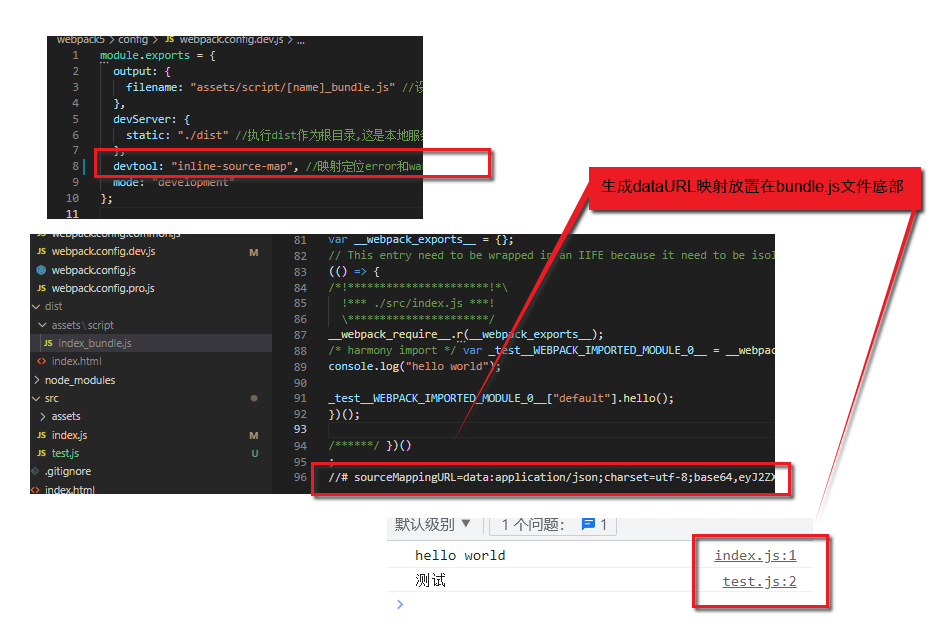Image resolution: width=951 pixels, height=634 pixels.
Task: Click the untracked U badge on test.js
Action: coord(255,453)
